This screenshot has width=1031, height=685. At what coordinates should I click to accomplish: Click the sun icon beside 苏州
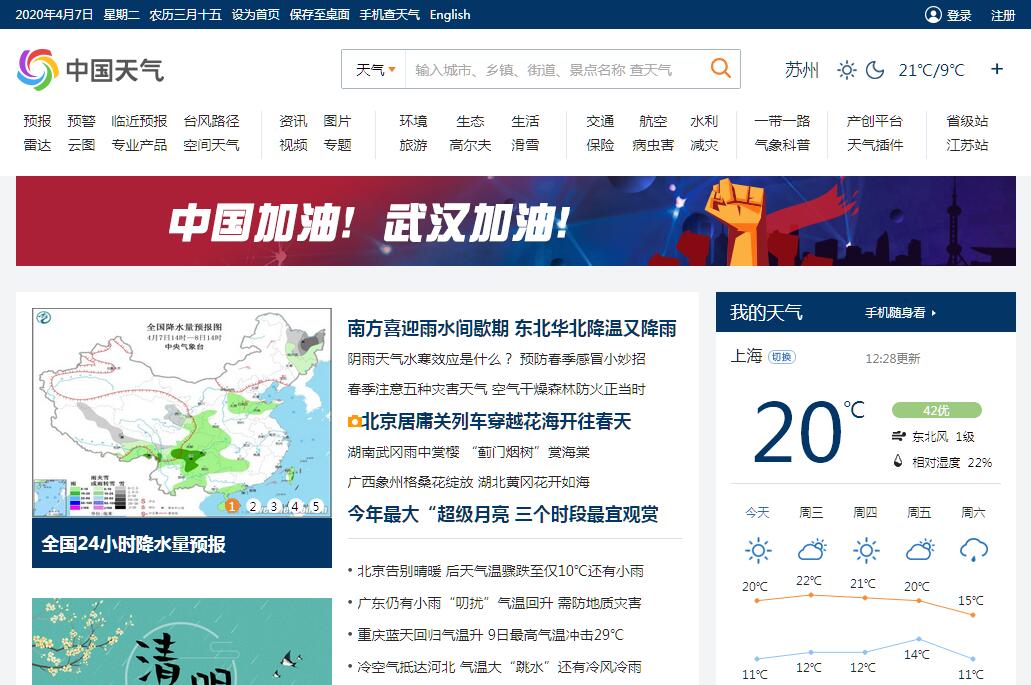pyautogui.click(x=847, y=70)
